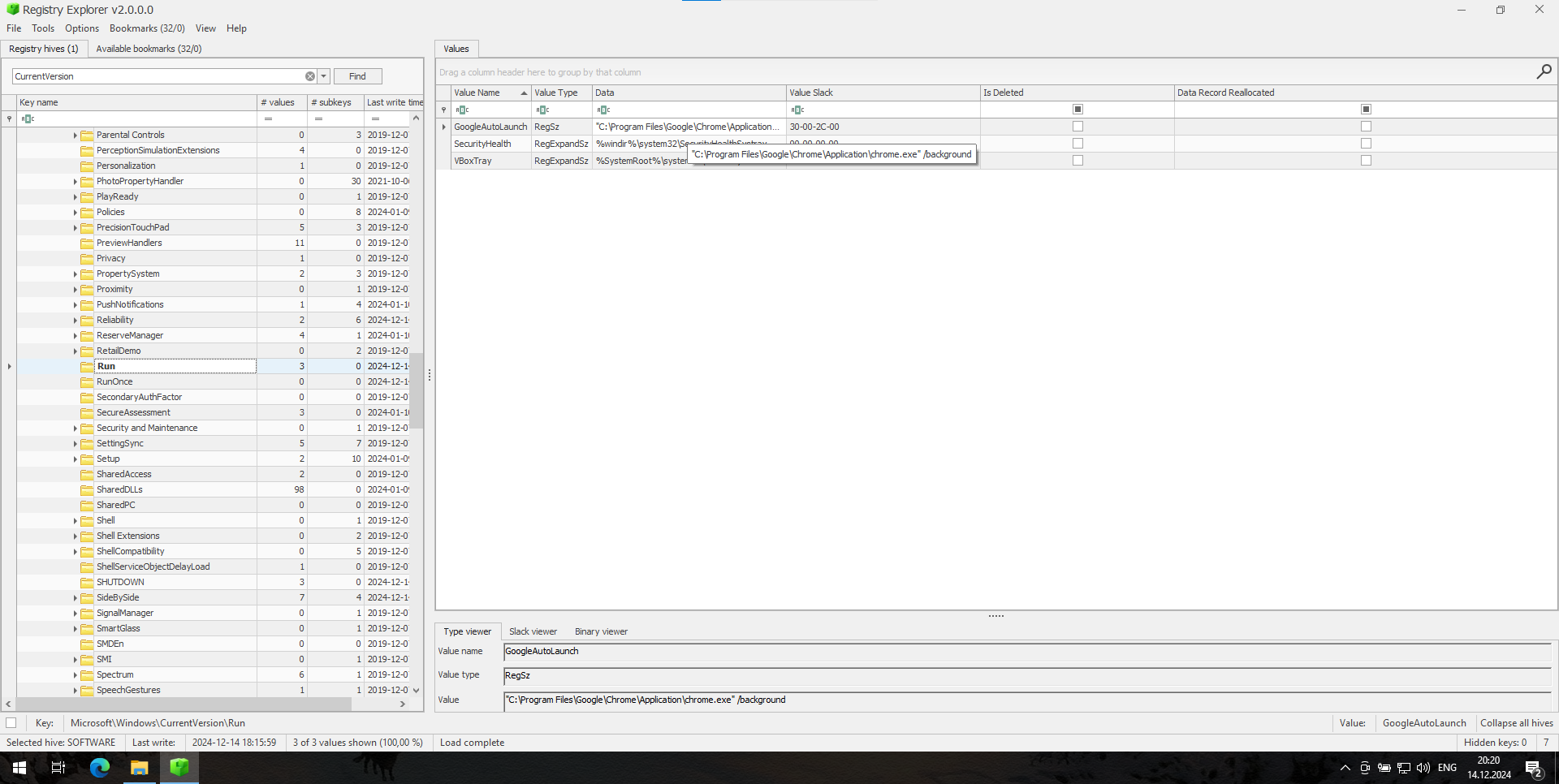The width and height of the screenshot is (1559, 784).
Task: Open Task View on the taskbar
Action: (x=58, y=768)
